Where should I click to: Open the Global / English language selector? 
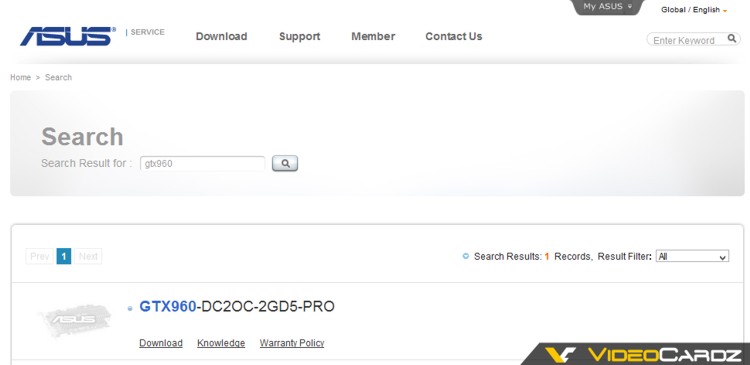coord(694,10)
